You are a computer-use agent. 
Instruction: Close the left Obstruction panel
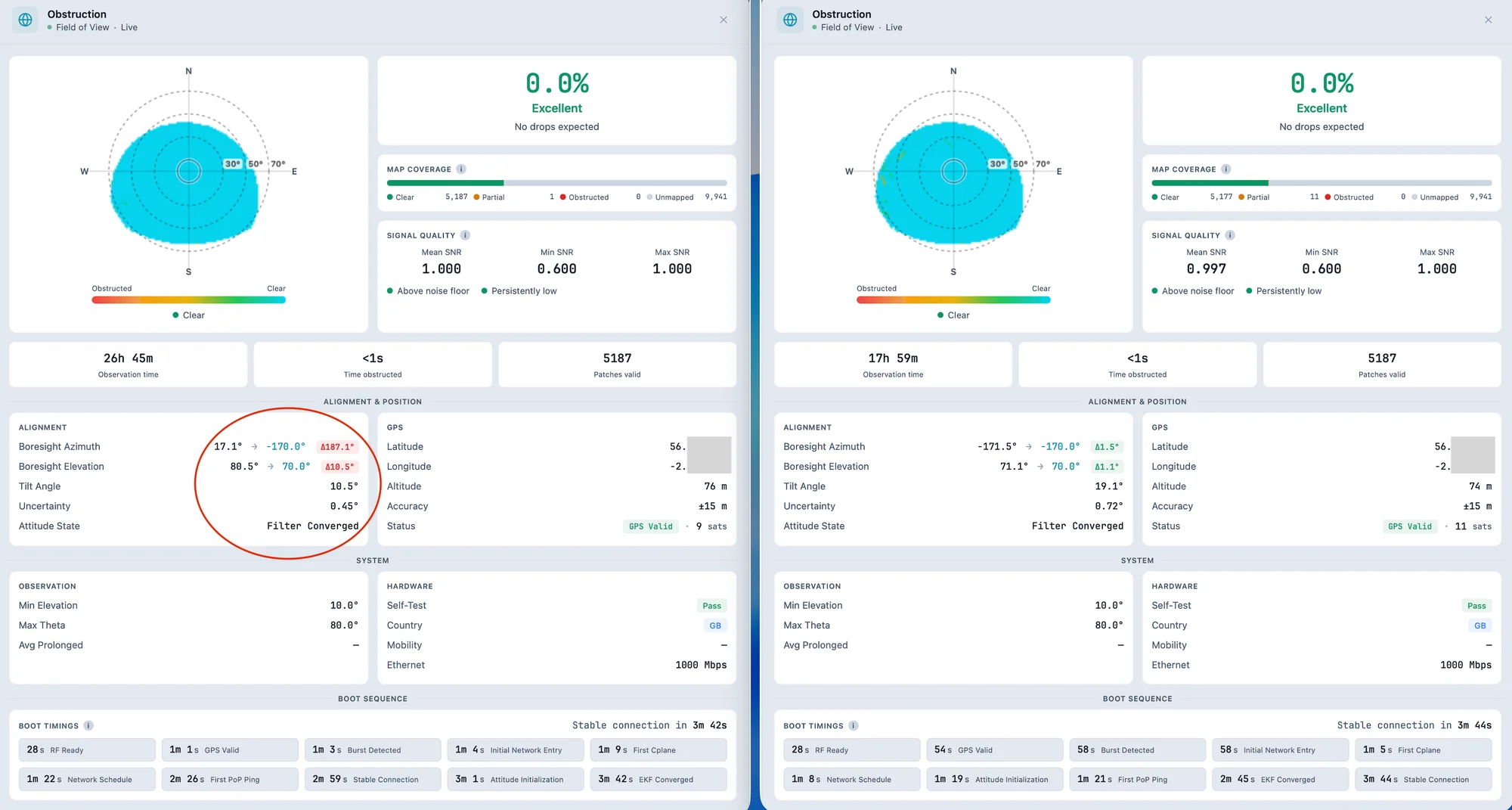click(723, 20)
